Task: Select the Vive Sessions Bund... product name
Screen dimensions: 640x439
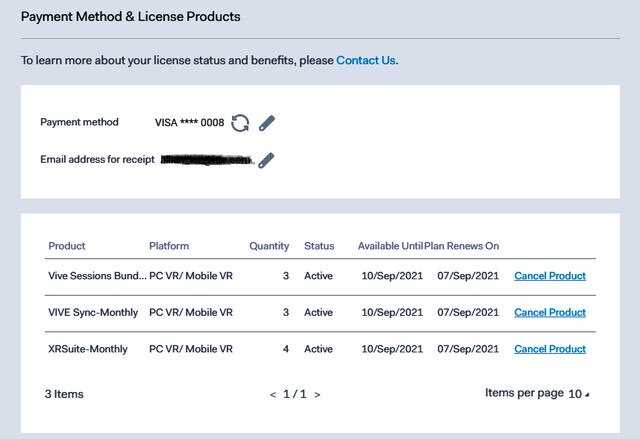Action: pos(97,276)
